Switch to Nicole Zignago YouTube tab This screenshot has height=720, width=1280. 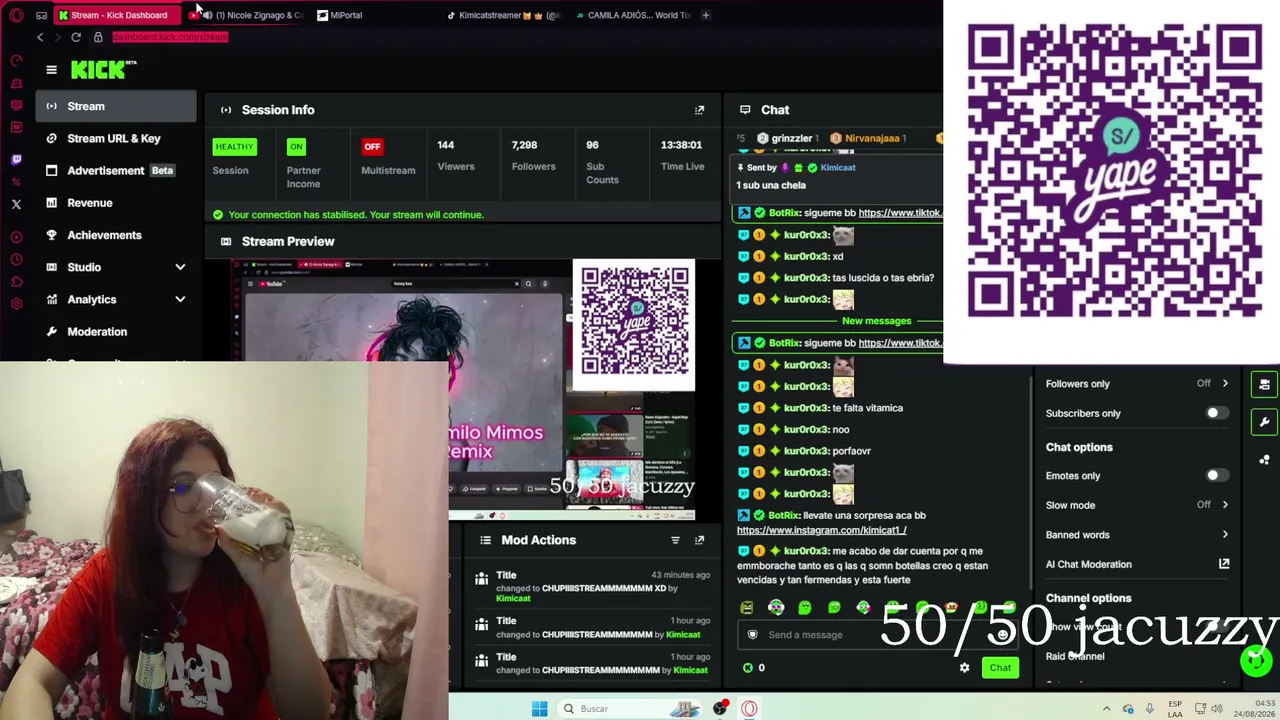[x=245, y=15]
